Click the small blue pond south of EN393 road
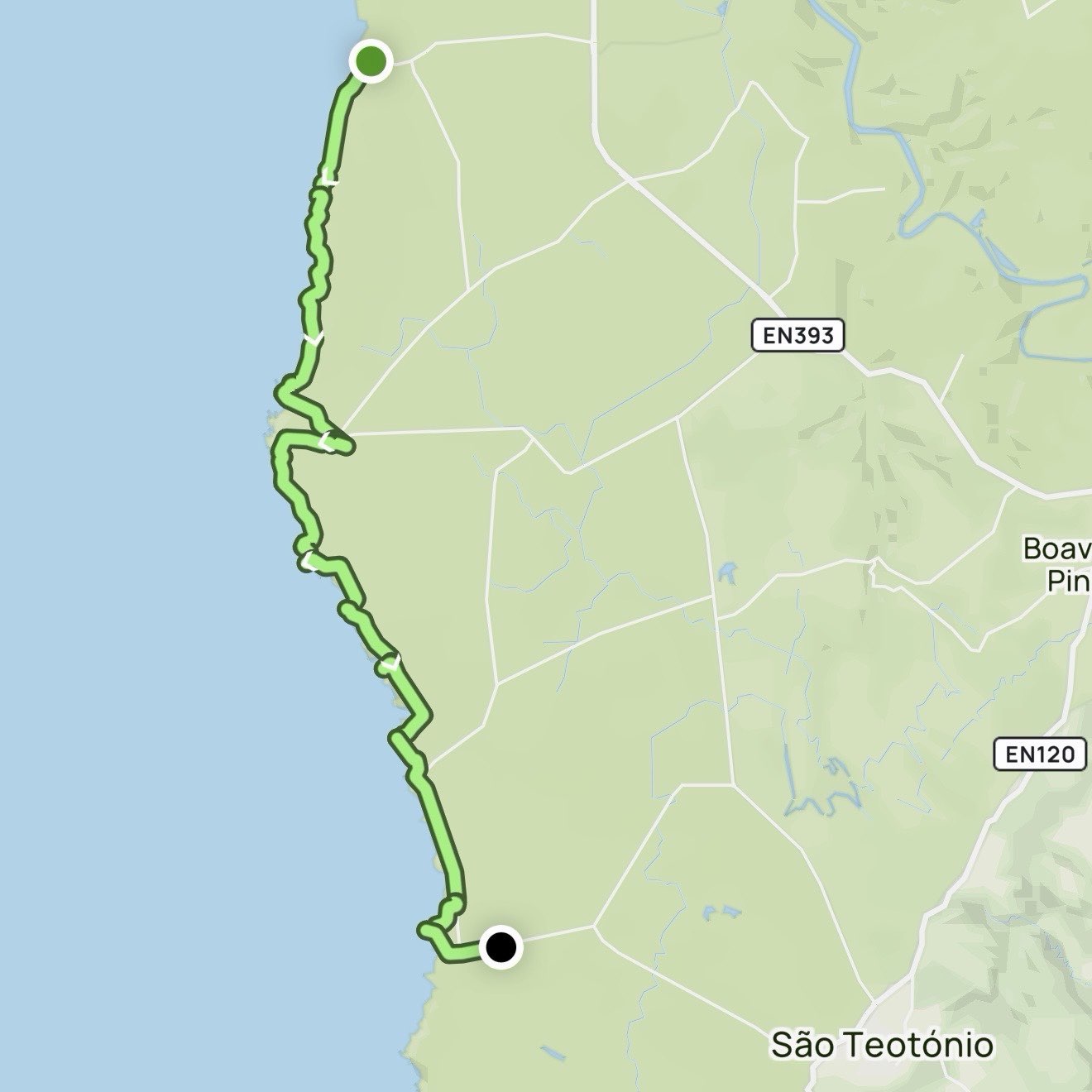 [727, 572]
